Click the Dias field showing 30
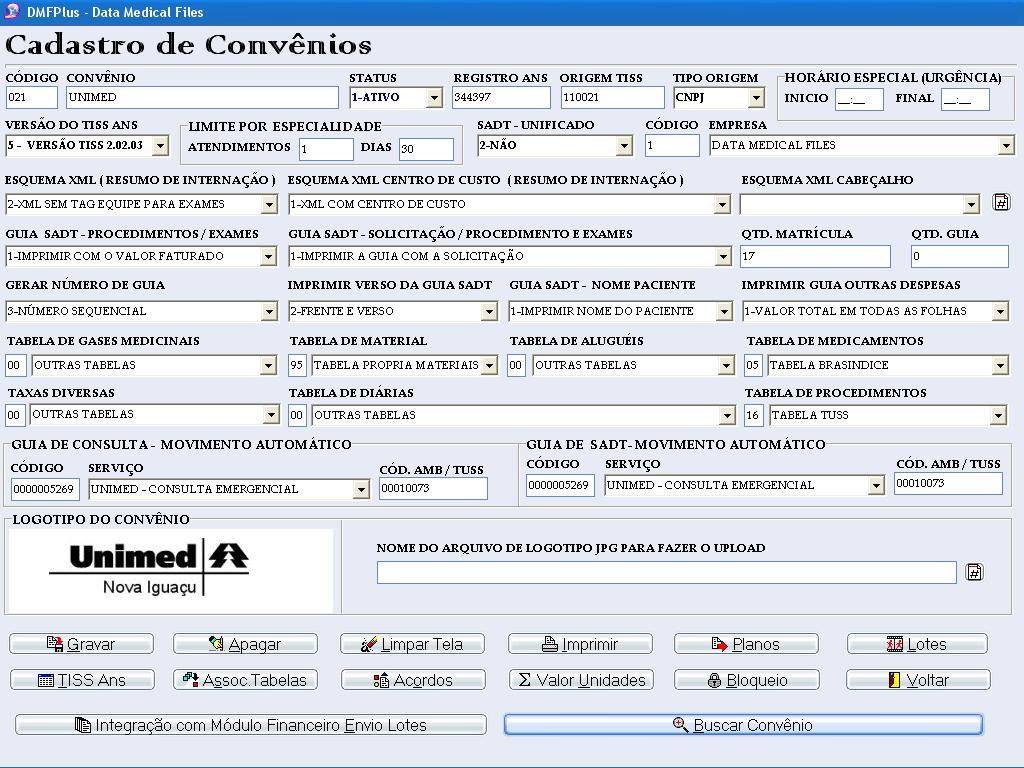Screen dimensions: 1024x768 pyautogui.click(x=426, y=149)
